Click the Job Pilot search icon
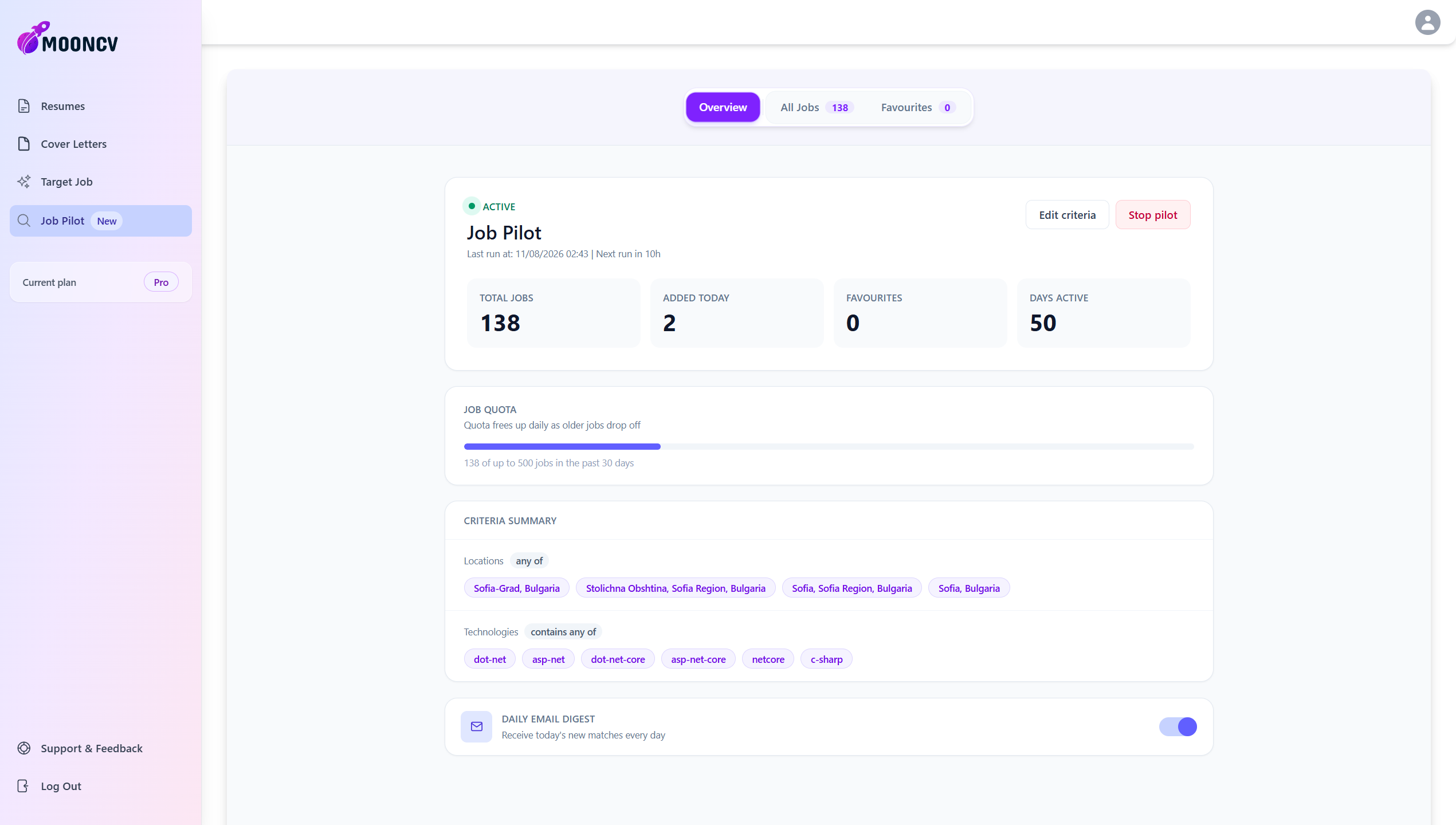 pos(23,221)
